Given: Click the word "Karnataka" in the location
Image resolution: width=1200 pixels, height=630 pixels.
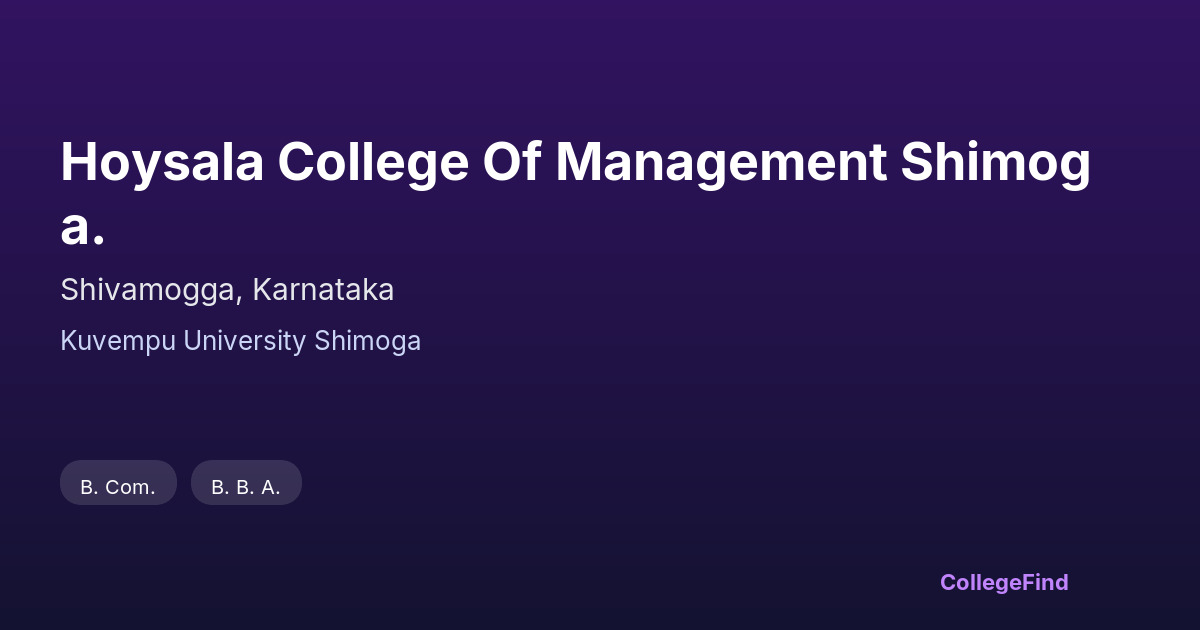Looking at the screenshot, I should tap(323, 290).
